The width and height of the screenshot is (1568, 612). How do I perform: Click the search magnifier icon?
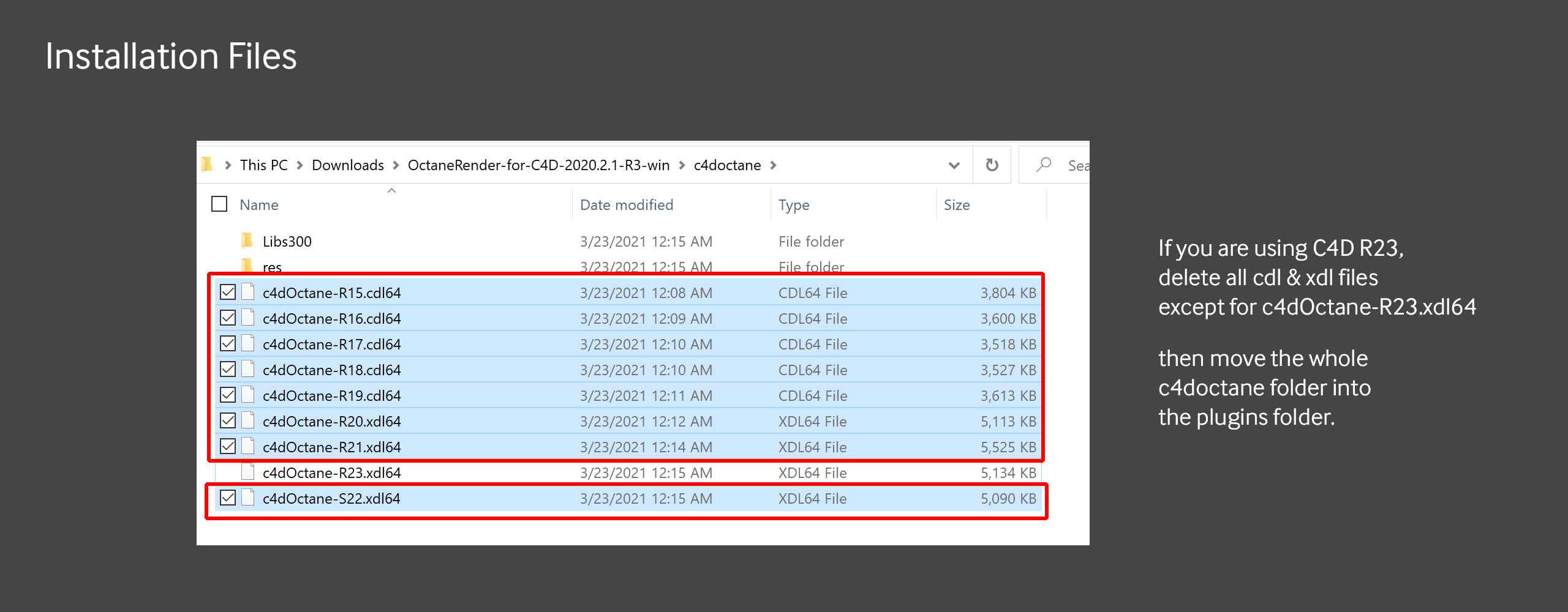click(x=1044, y=165)
